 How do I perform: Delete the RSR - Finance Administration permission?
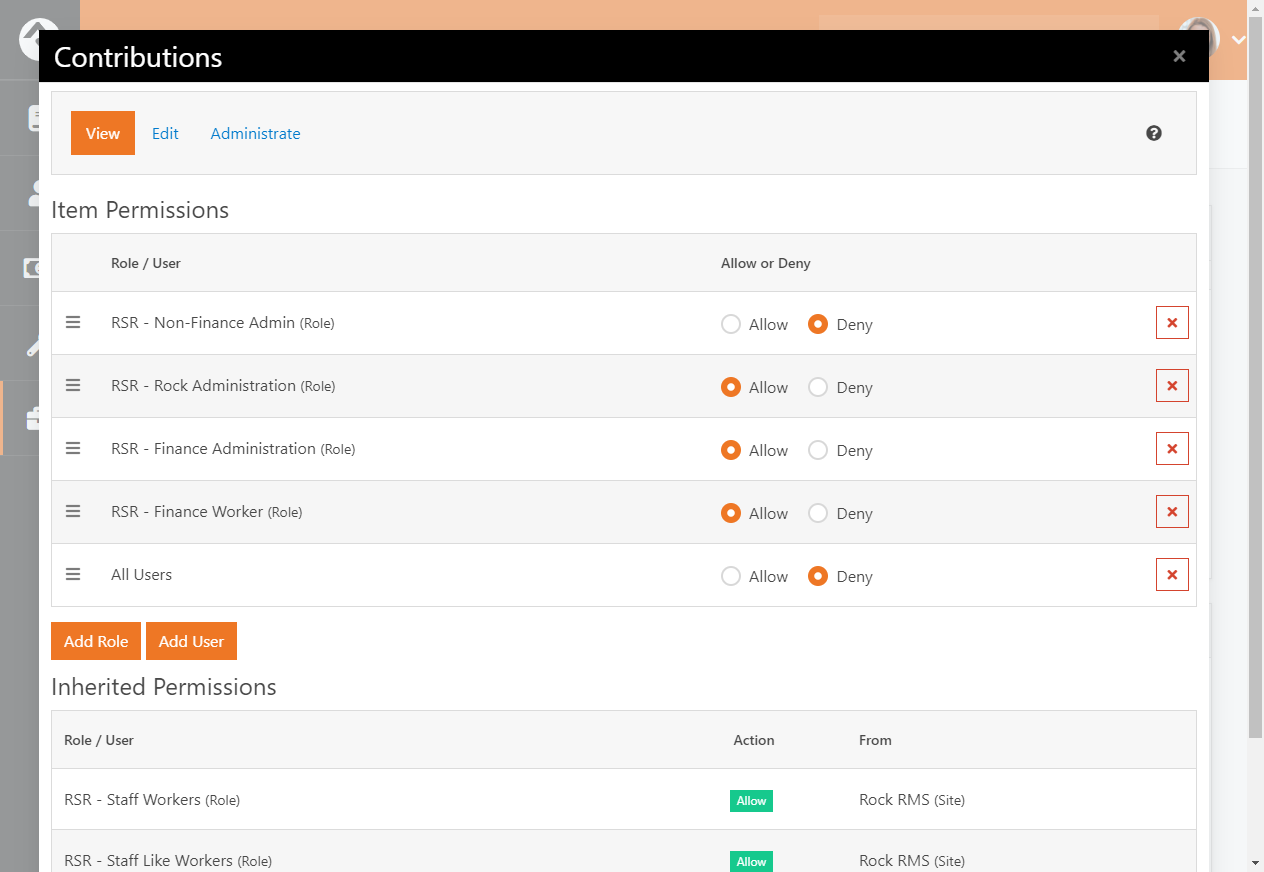[1172, 449]
